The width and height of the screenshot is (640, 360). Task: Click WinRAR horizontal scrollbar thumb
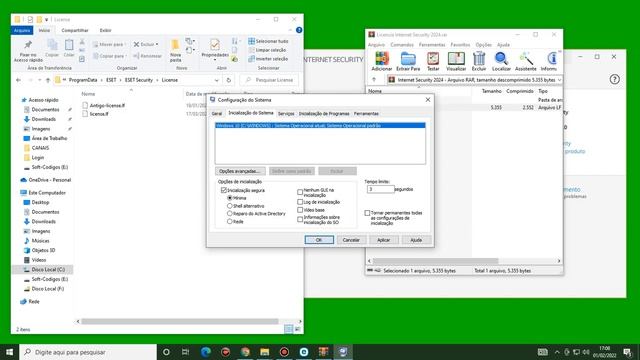(436, 261)
